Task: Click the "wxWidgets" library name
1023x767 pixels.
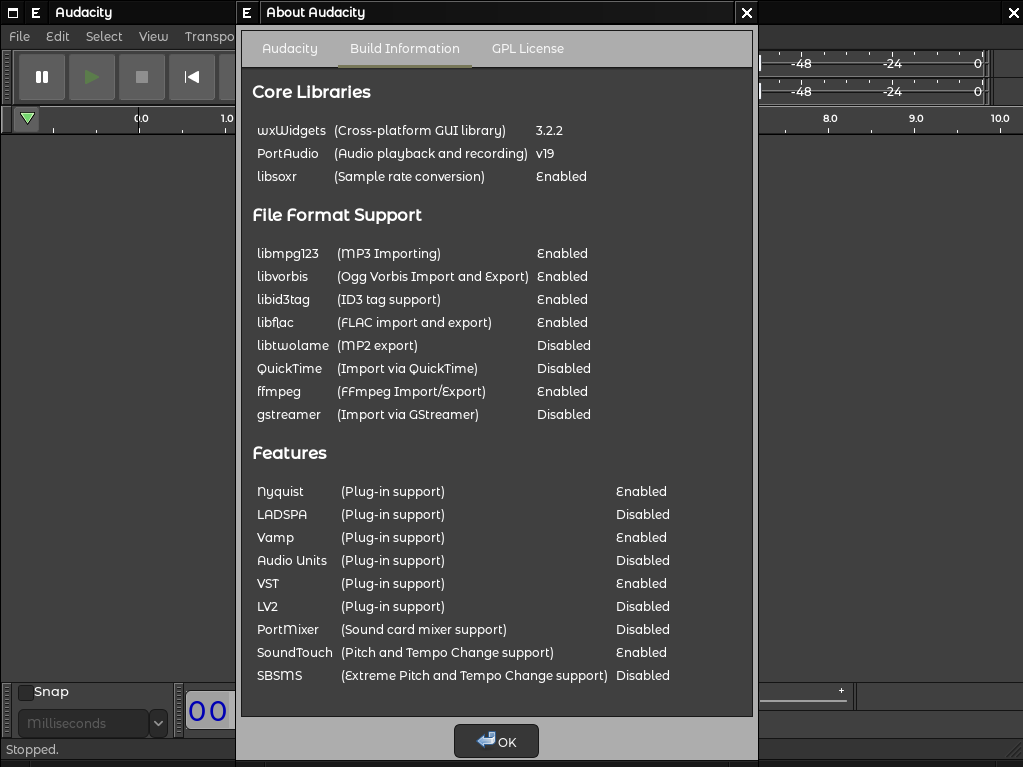Action: [x=291, y=130]
